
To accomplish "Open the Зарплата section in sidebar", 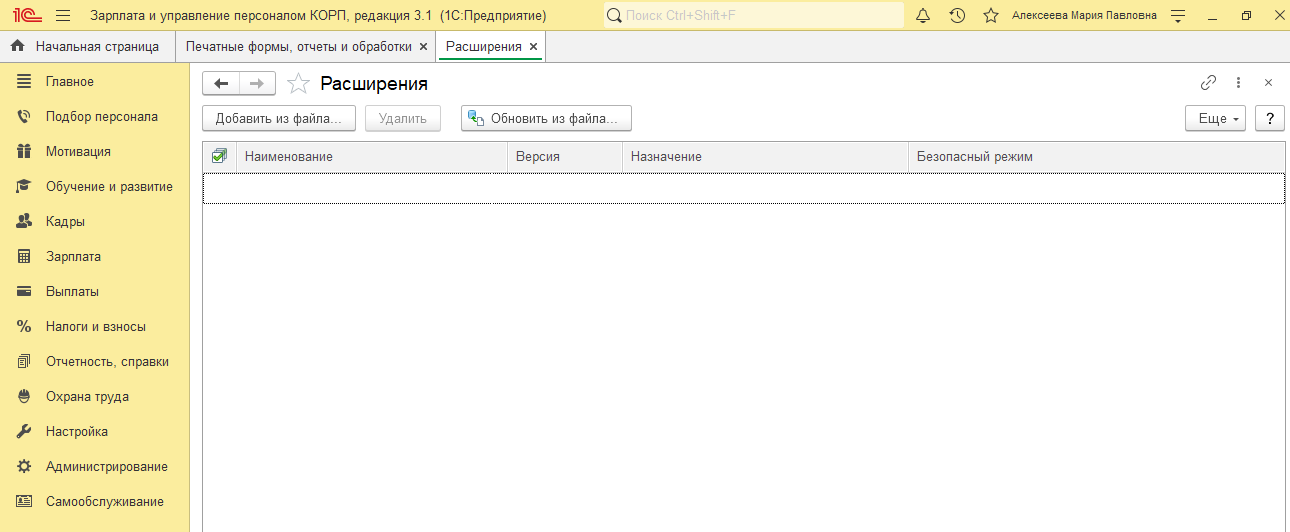I will pos(73,257).
